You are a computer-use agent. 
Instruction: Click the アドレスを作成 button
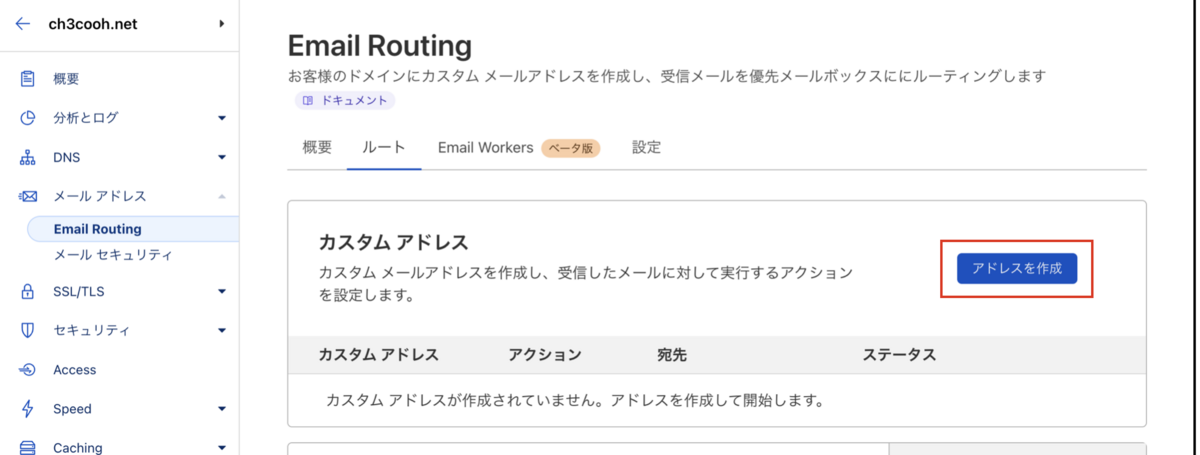coord(1017,268)
